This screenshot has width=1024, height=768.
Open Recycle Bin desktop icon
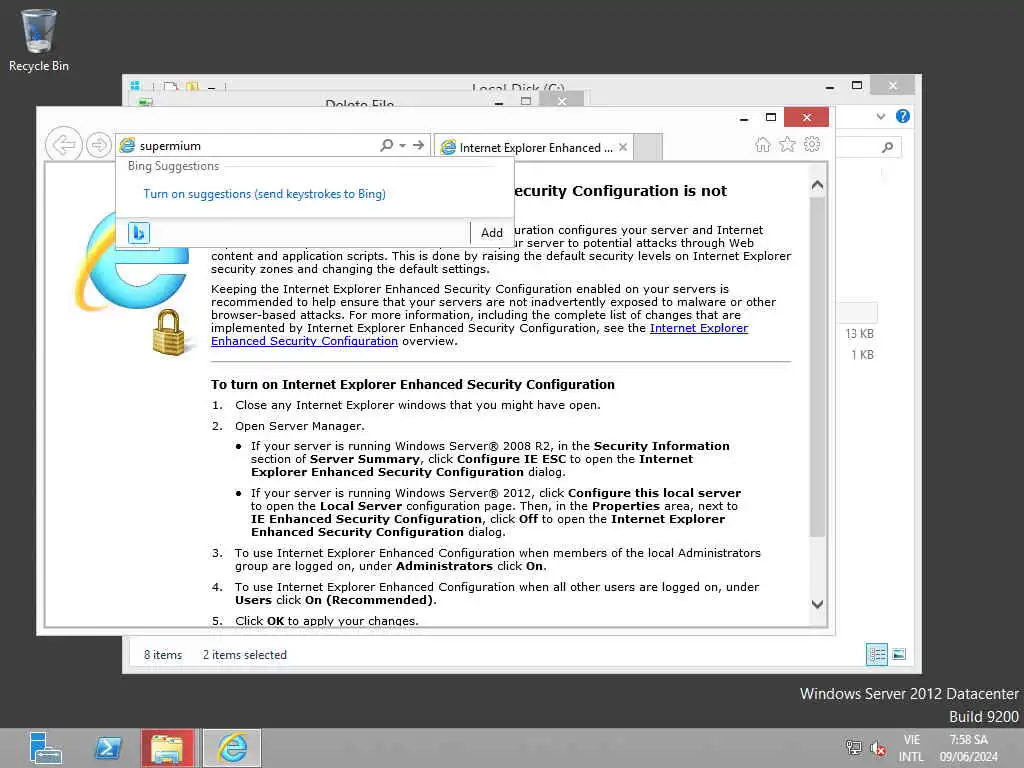[x=39, y=40]
